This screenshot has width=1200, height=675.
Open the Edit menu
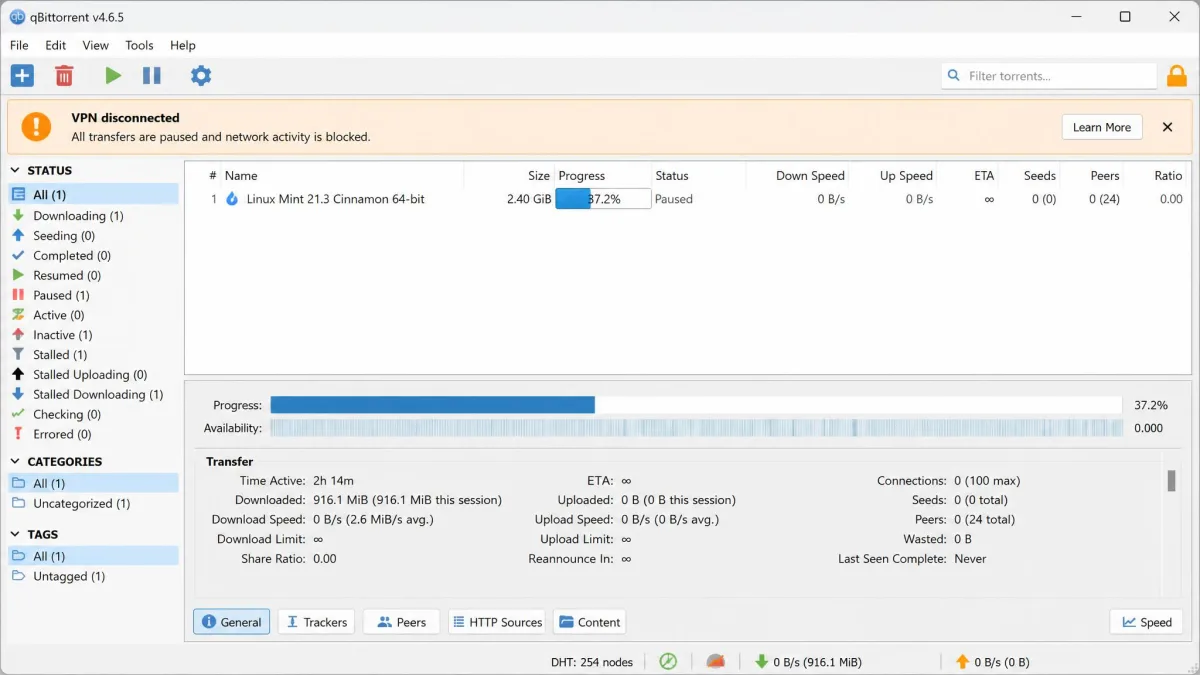(x=56, y=45)
